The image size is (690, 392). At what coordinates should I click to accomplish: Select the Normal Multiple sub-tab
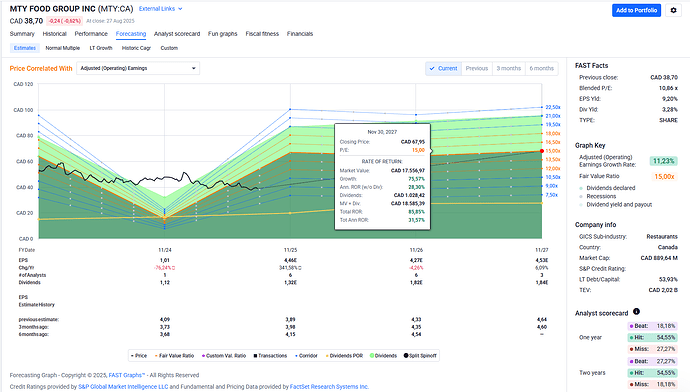(62, 48)
